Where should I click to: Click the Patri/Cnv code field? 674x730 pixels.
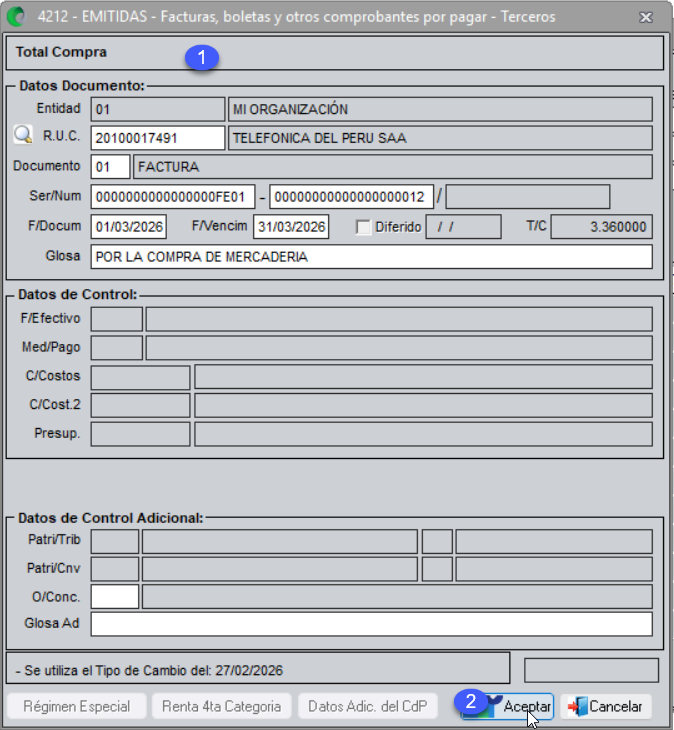coord(115,569)
